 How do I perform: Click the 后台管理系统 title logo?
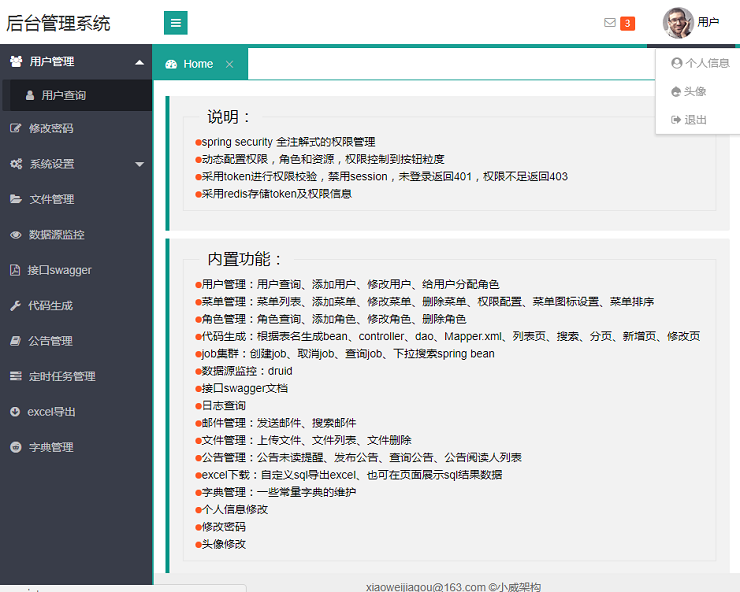58,23
